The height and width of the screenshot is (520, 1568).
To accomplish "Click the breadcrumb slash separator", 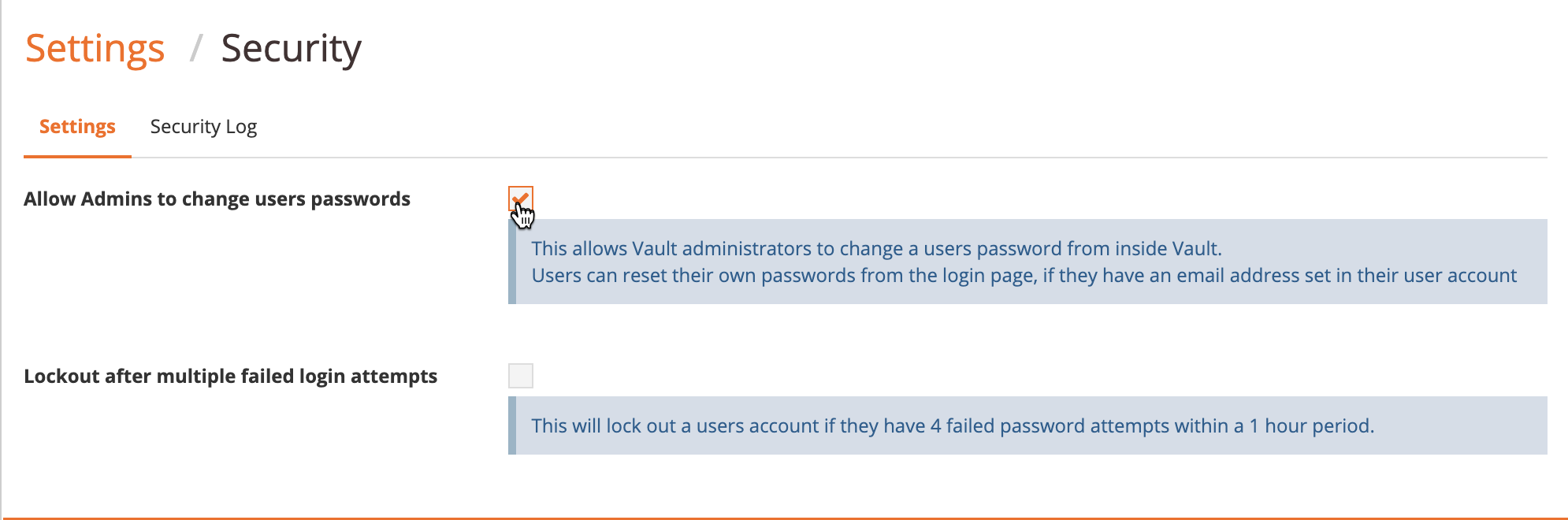I will tap(197, 49).
